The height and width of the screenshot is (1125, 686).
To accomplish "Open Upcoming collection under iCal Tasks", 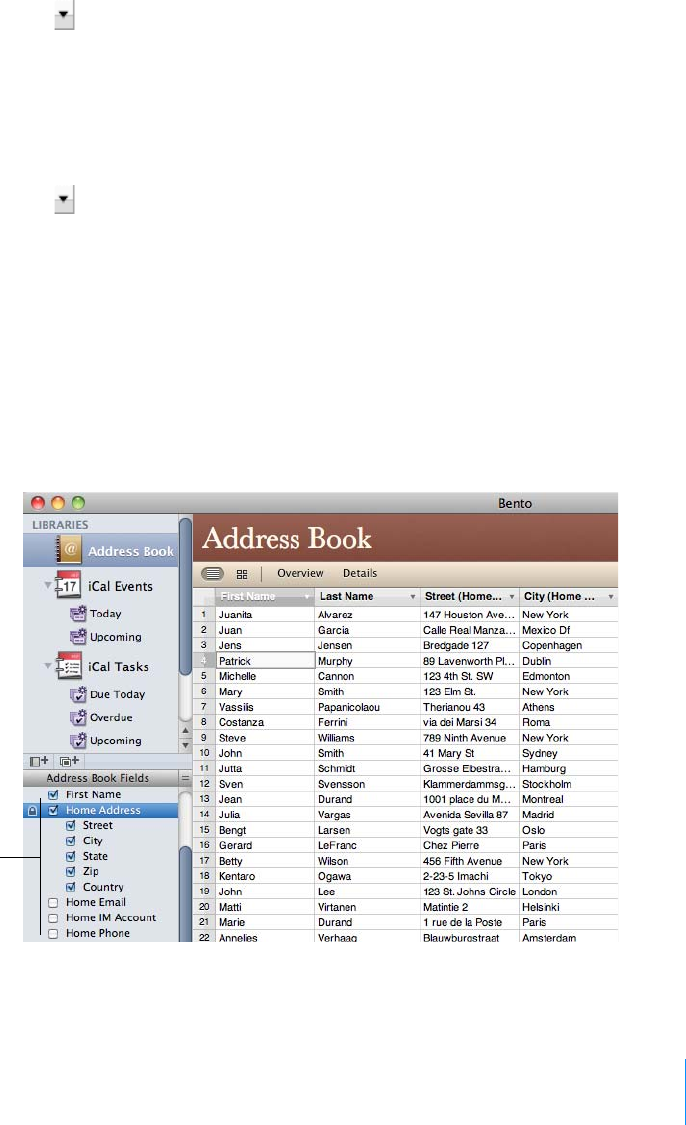I will 78,740.
